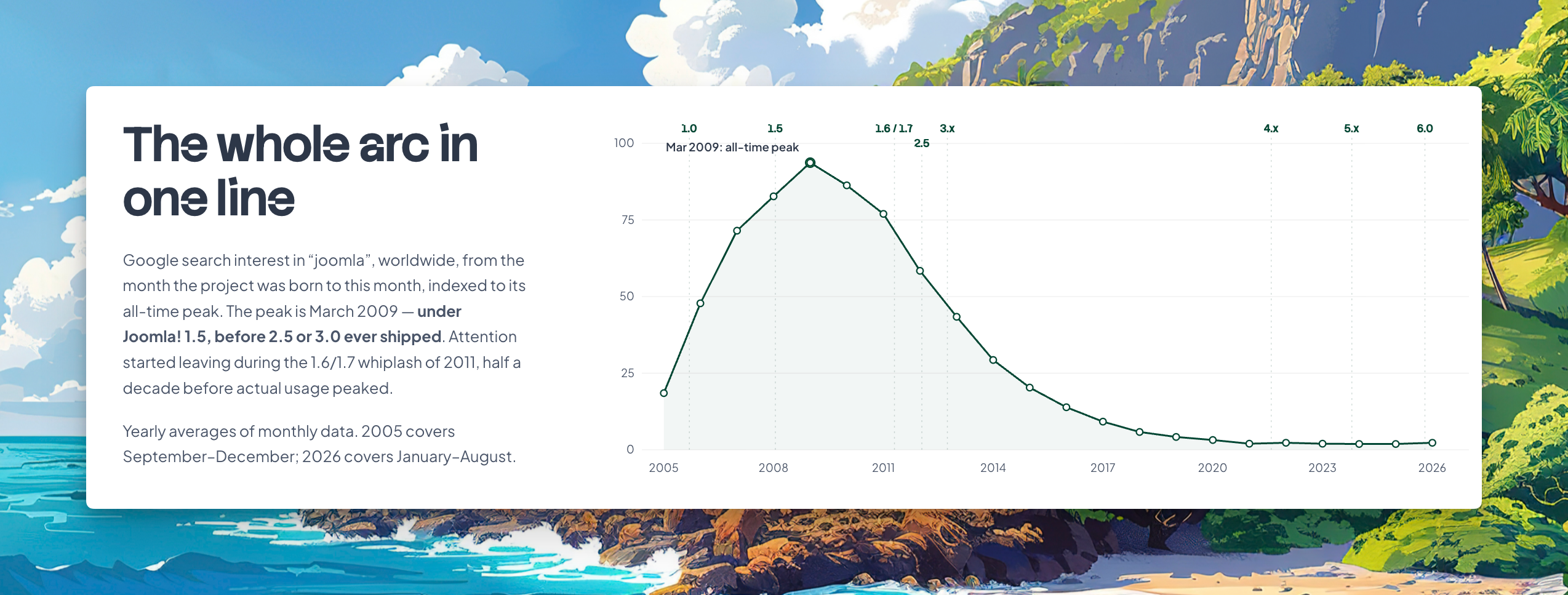1568x595 pixels.
Task: Click the '2020' x-axis label
Action: pyautogui.click(x=1212, y=468)
